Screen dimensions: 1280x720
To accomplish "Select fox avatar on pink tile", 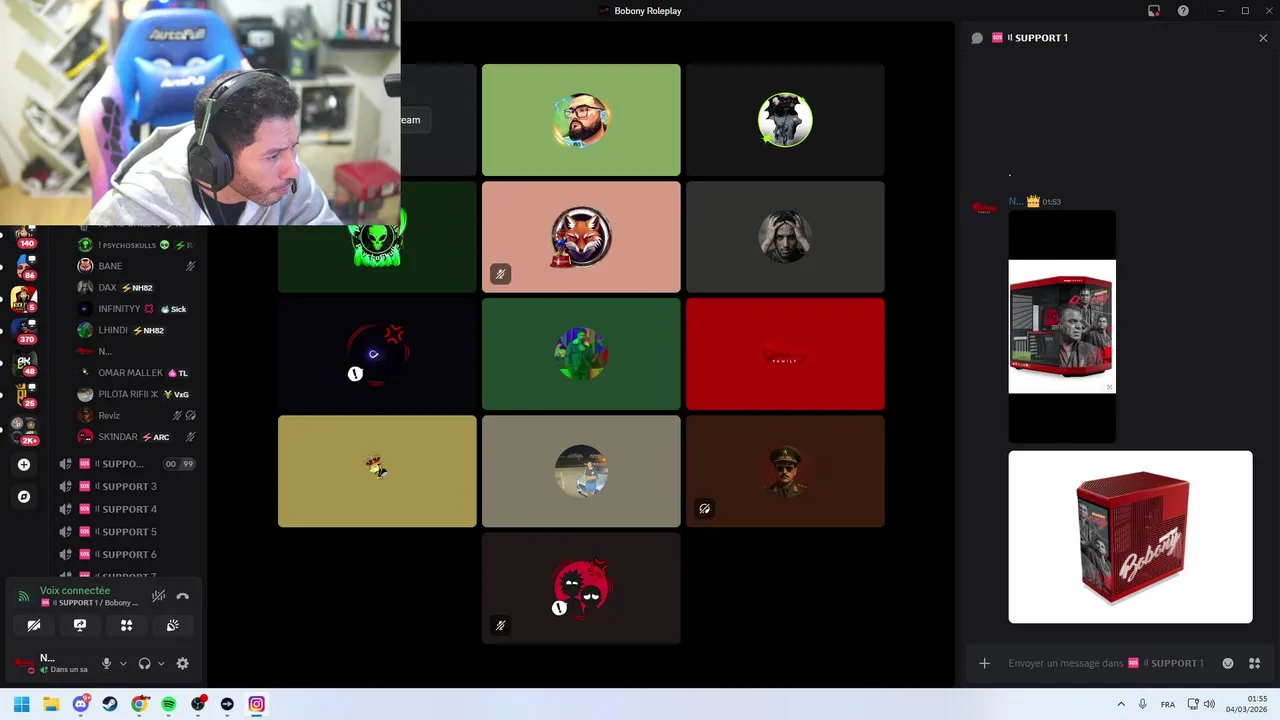I will click(581, 237).
